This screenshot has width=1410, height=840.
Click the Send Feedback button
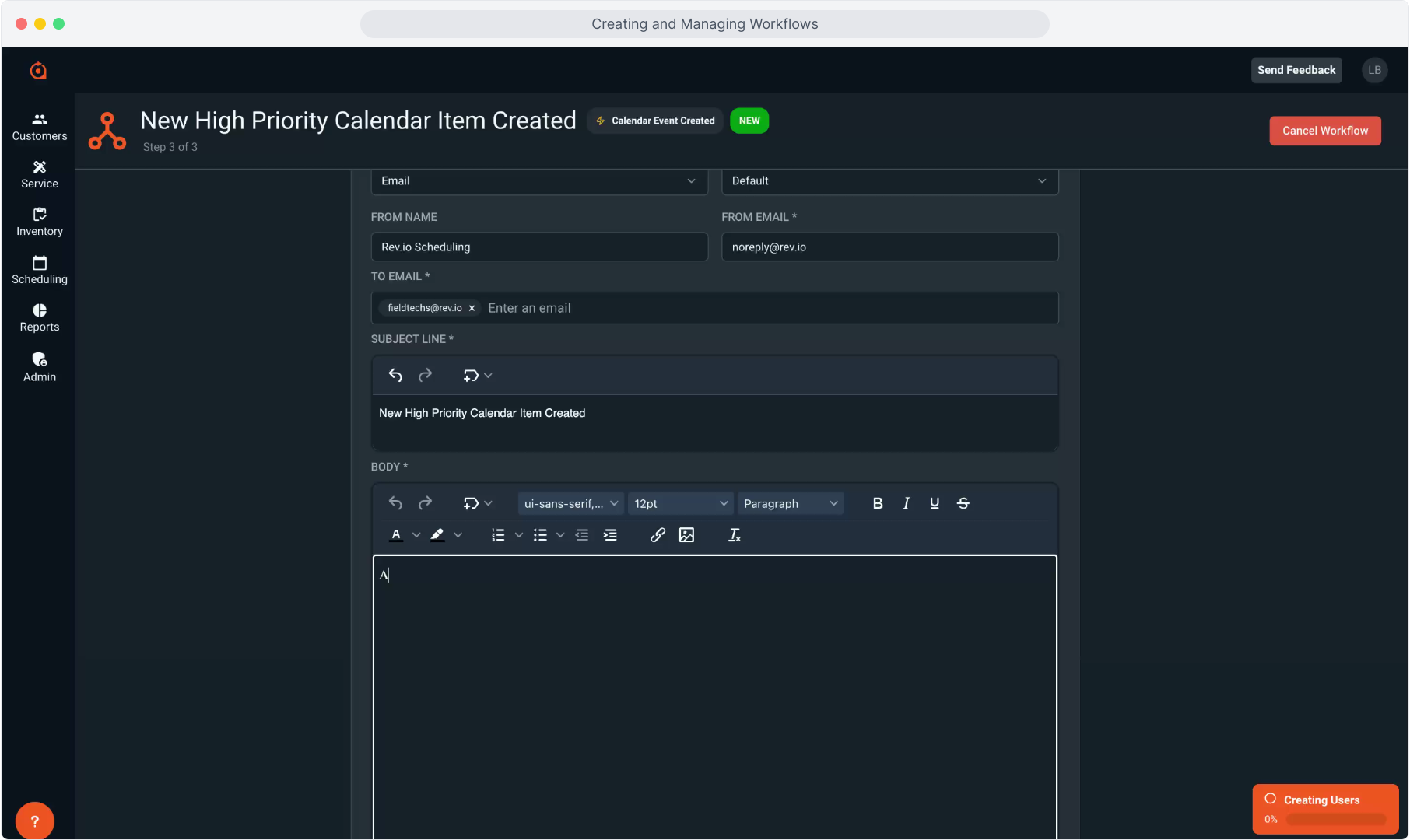pos(1296,70)
